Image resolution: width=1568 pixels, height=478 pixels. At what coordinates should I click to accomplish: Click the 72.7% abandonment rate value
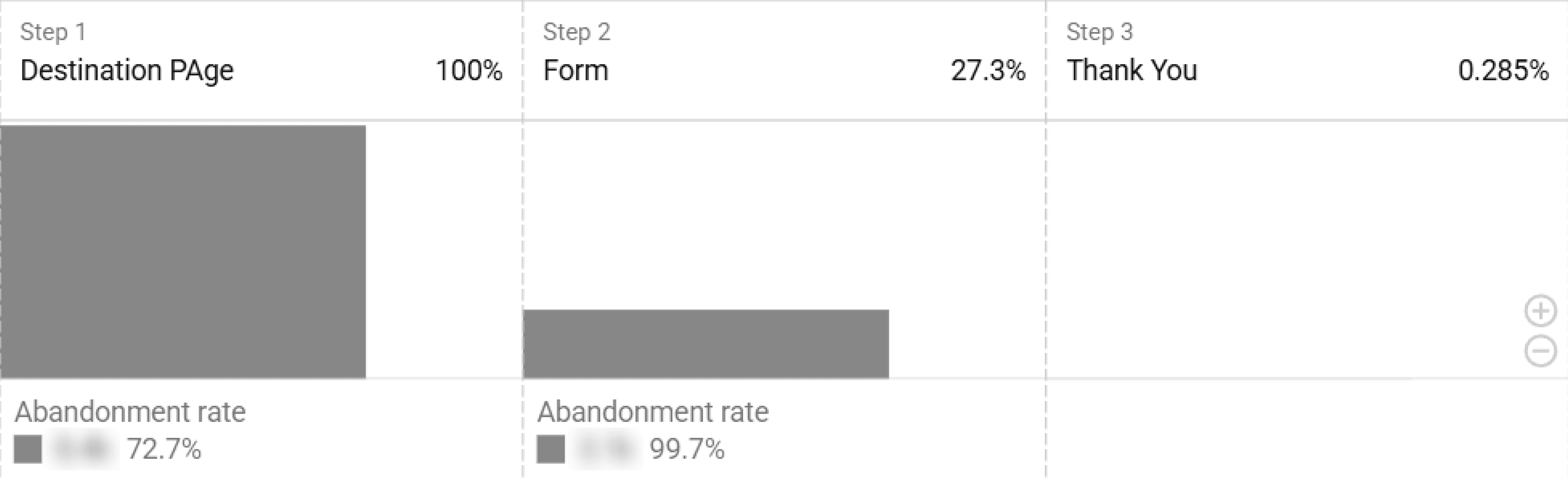tap(164, 449)
